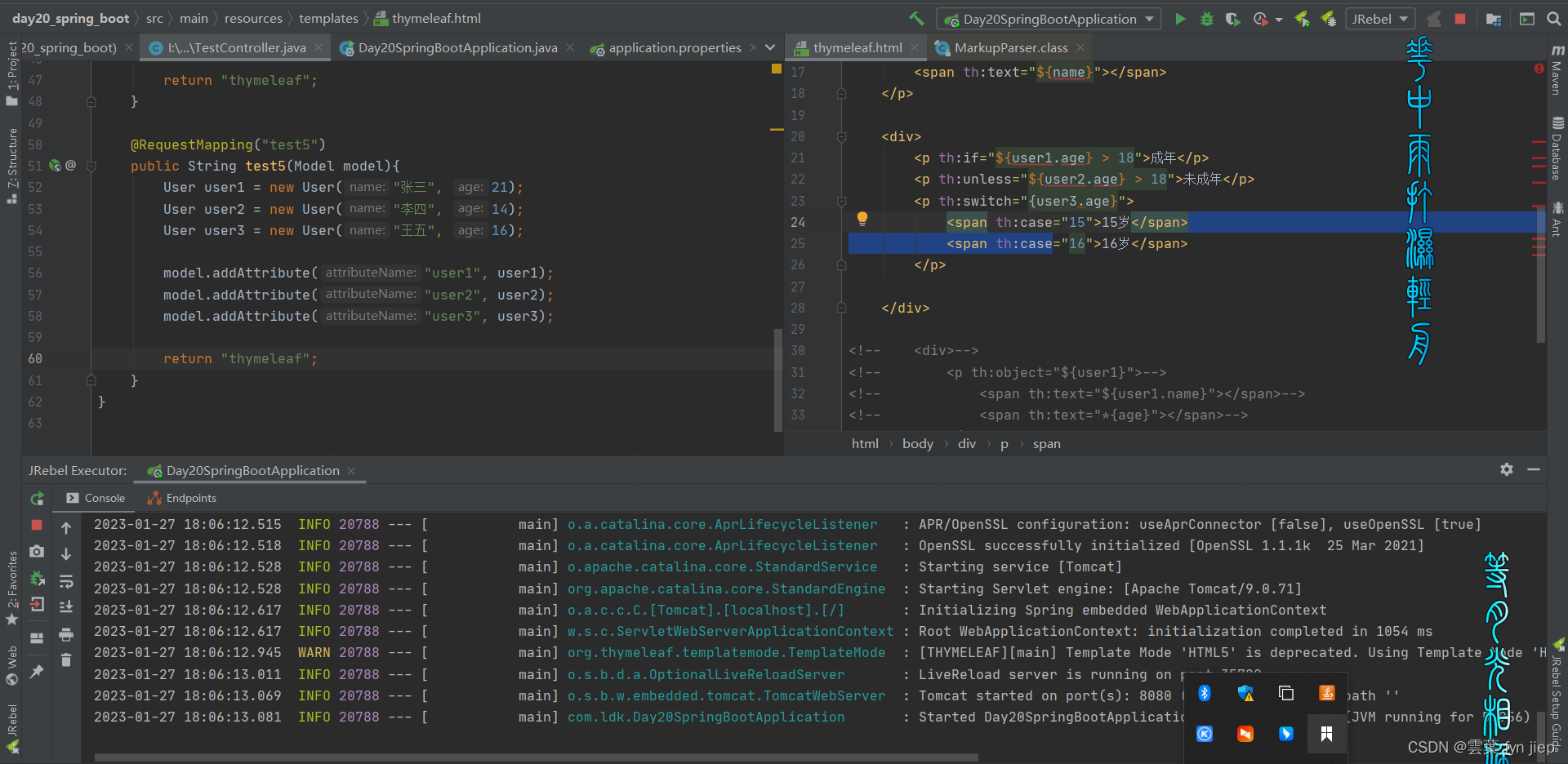Click the fold marker at line 28 closing div
The image size is (1568, 764).
(841, 308)
